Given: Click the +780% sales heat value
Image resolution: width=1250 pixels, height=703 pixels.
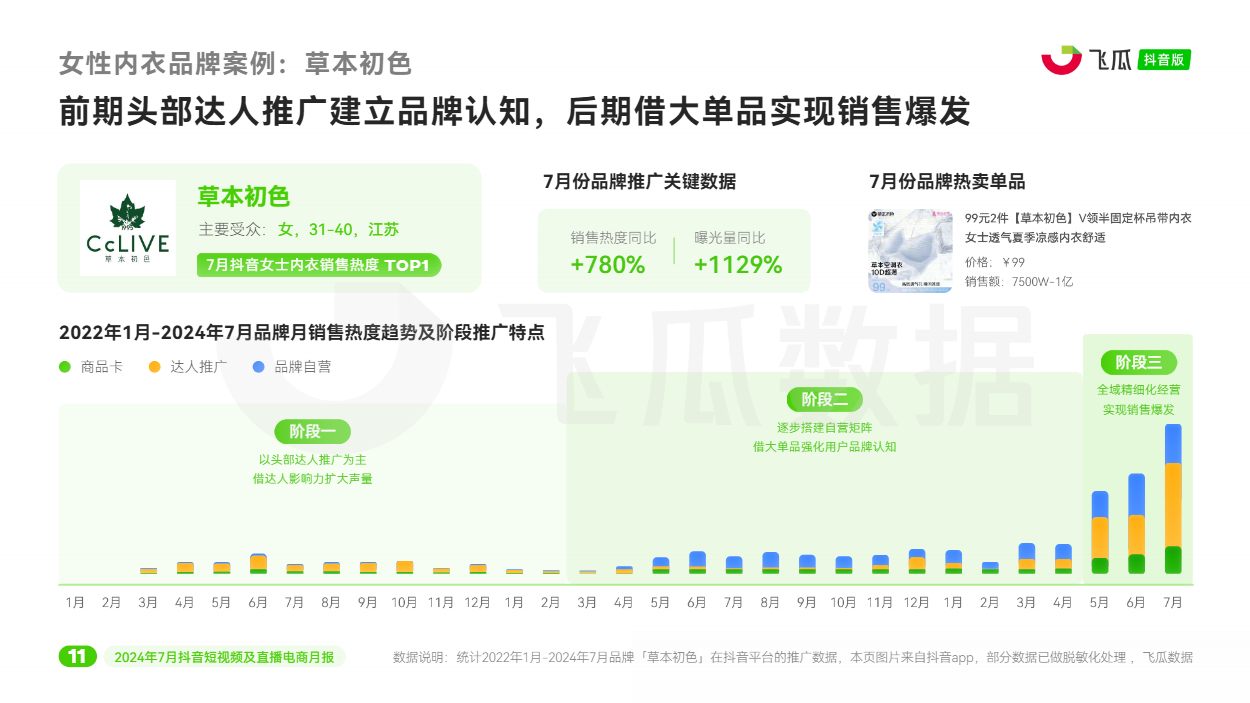Looking at the screenshot, I should (608, 265).
